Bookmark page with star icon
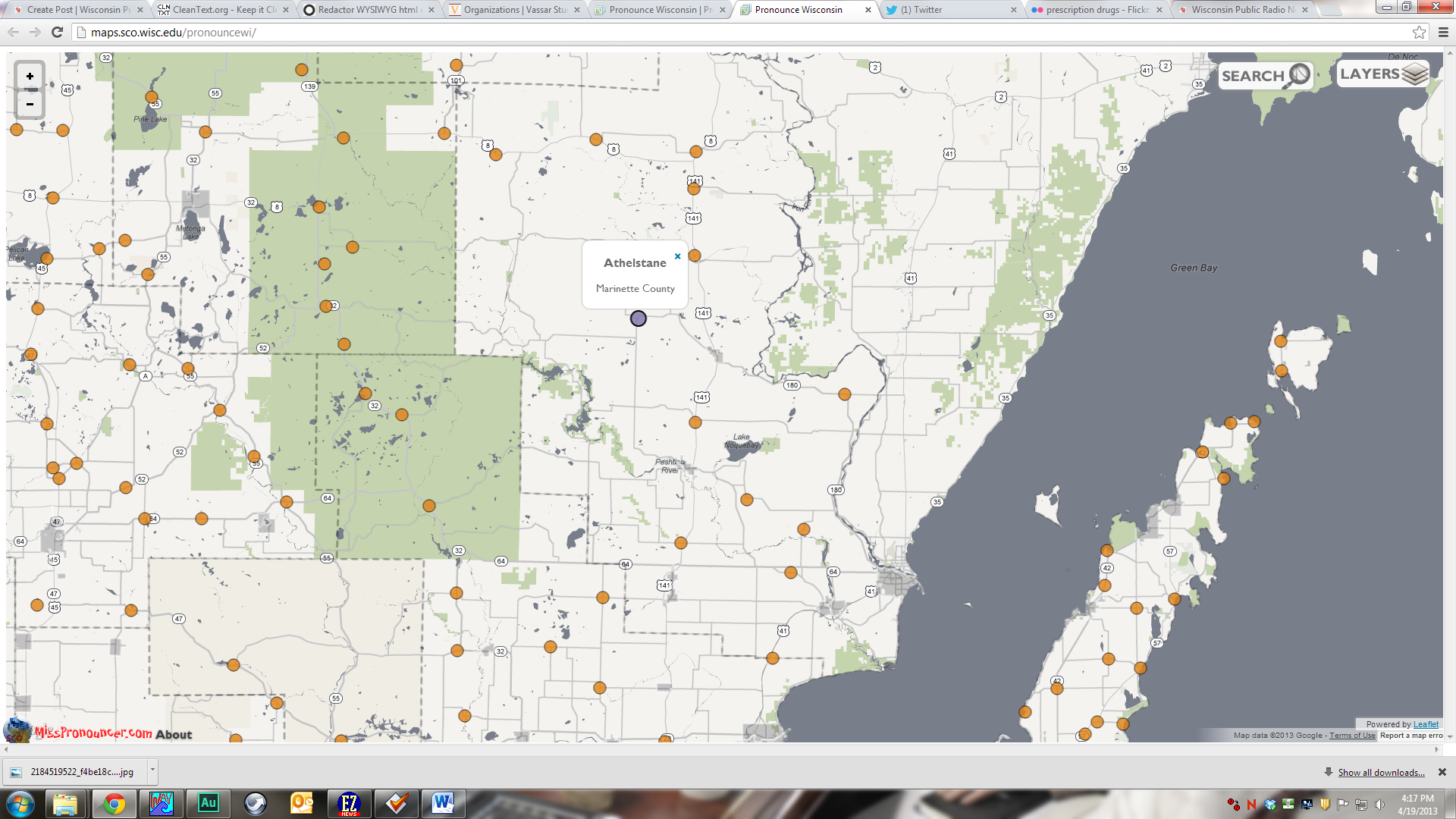The image size is (1456, 819). click(x=1419, y=33)
